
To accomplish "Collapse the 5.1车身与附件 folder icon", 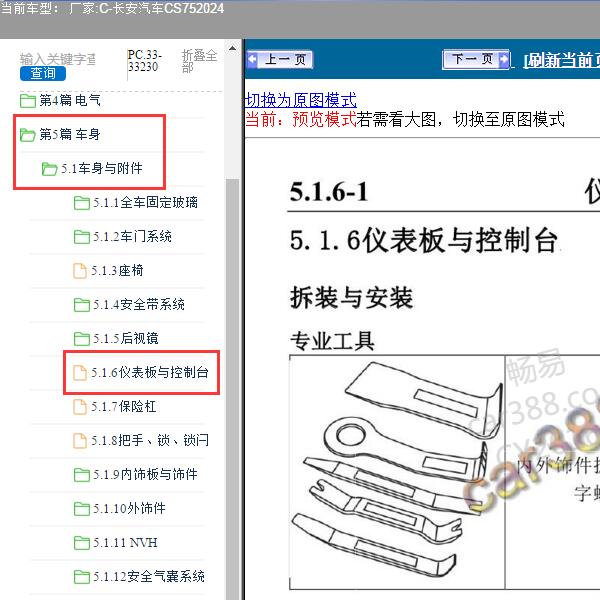I will (49, 169).
